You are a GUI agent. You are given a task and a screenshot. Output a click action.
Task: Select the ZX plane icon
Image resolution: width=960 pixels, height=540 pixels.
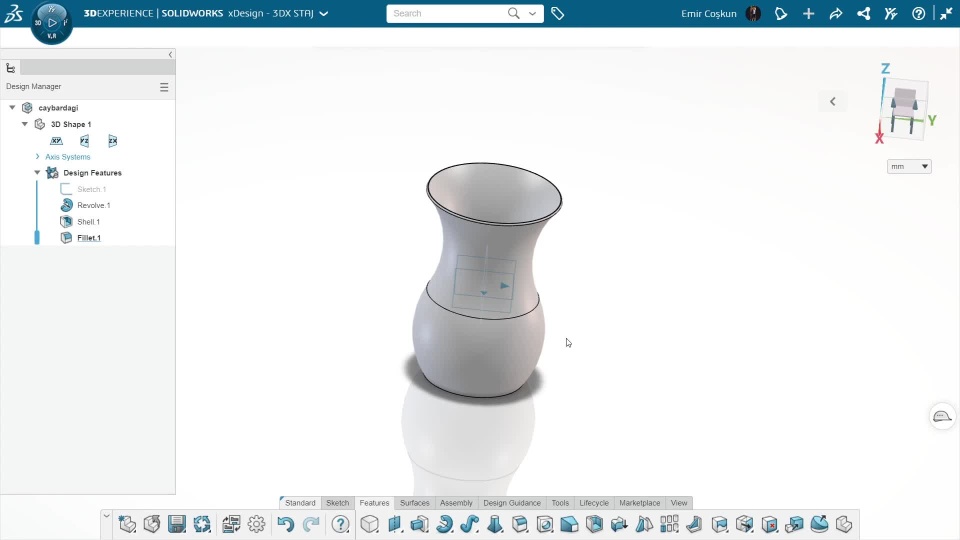click(113, 141)
